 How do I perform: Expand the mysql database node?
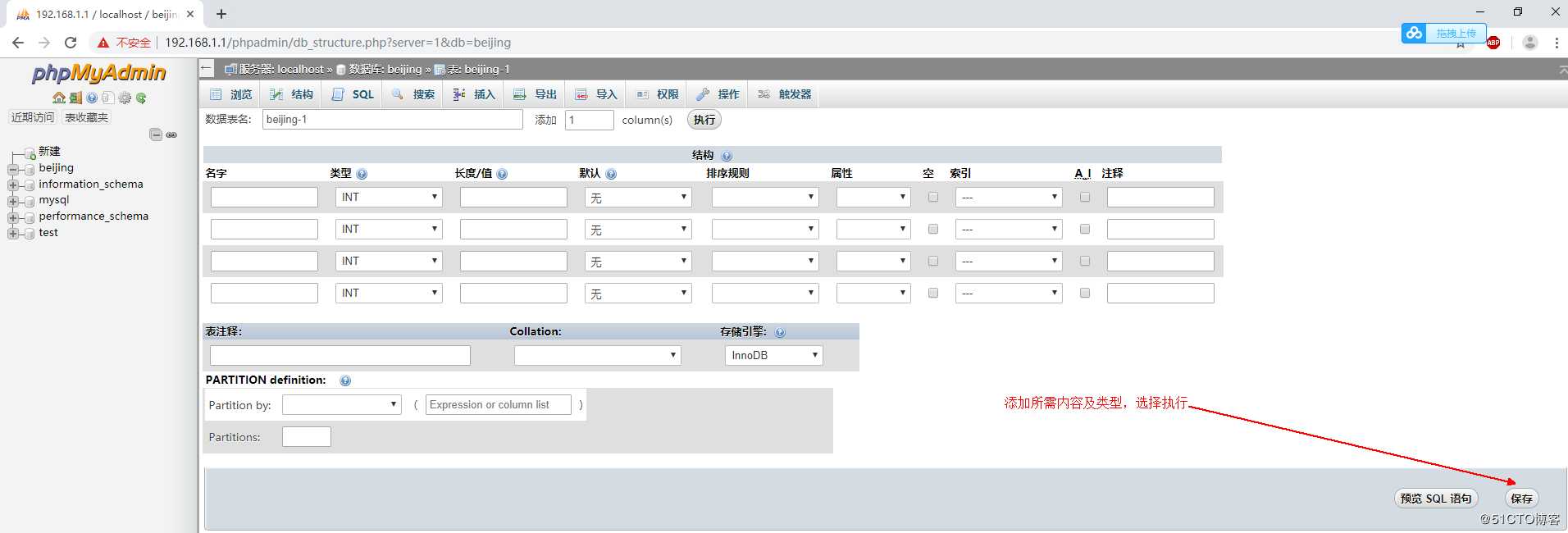point(12,202)
